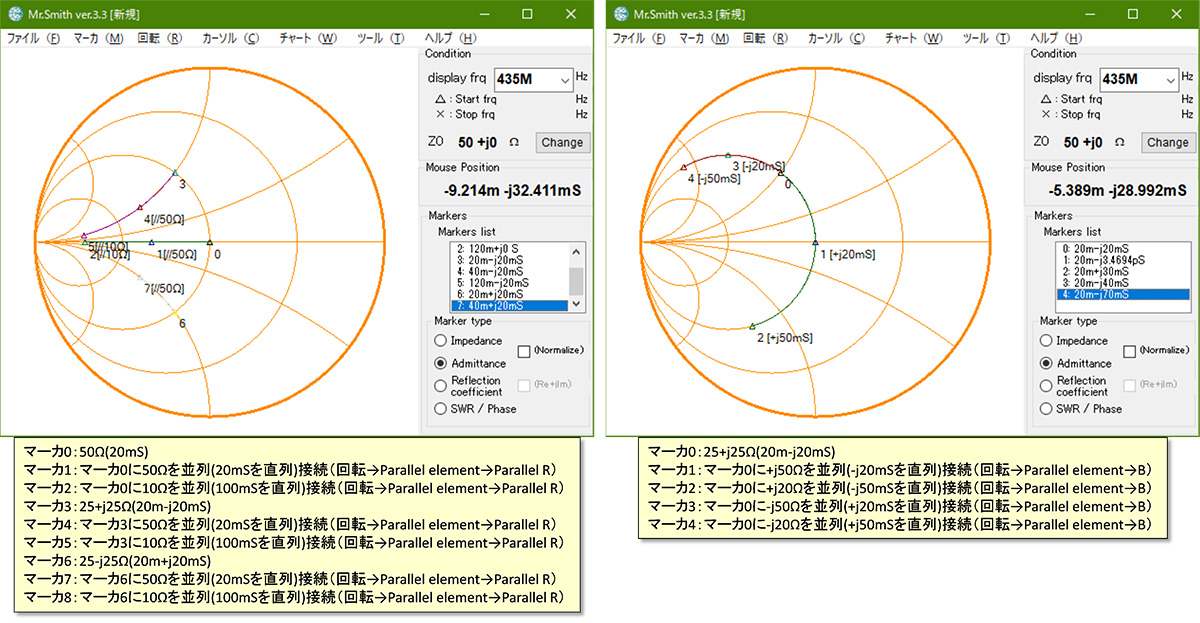
Task: Click marker 2 [+j50mS] on right Smith chart
Action: pyautogui.click(x=751, y=325)
